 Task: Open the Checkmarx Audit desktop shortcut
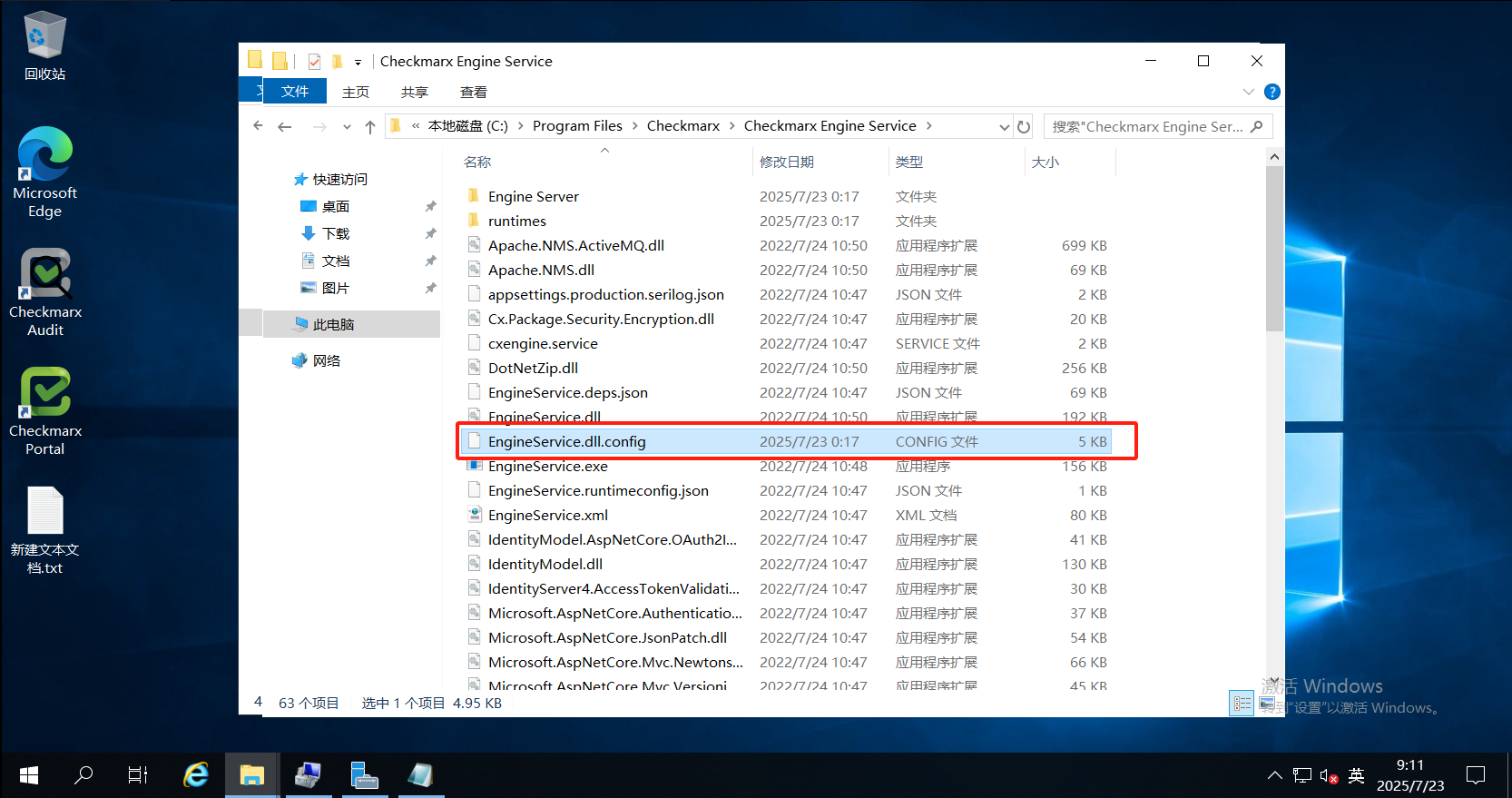click(x=44, y=292)
